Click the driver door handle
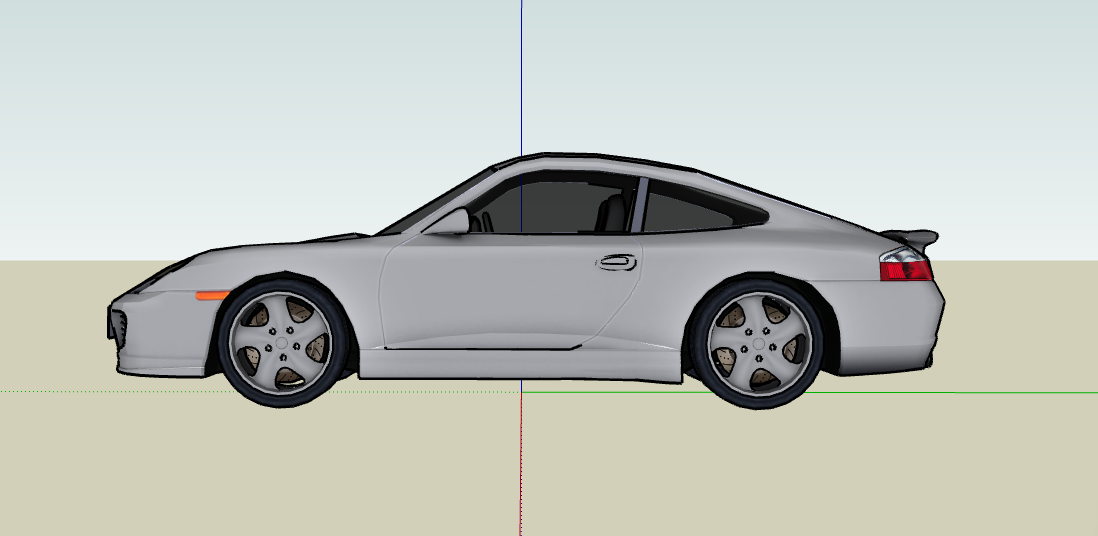This screenshot has width=1098, height=536. 617,262
